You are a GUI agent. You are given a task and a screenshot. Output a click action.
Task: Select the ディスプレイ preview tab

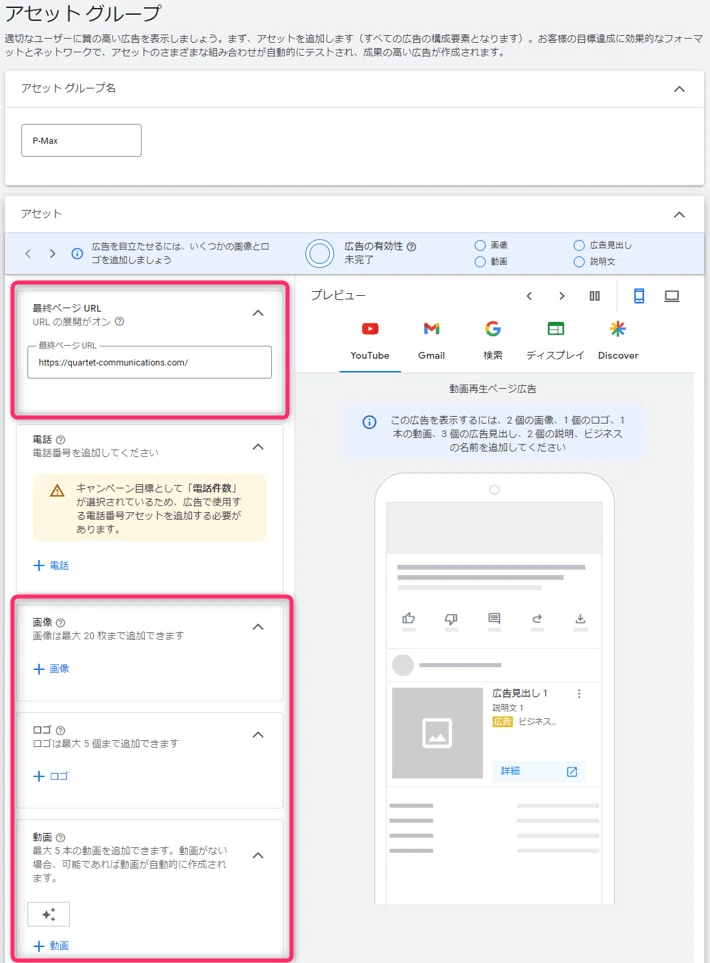click(x=555, y=341)
